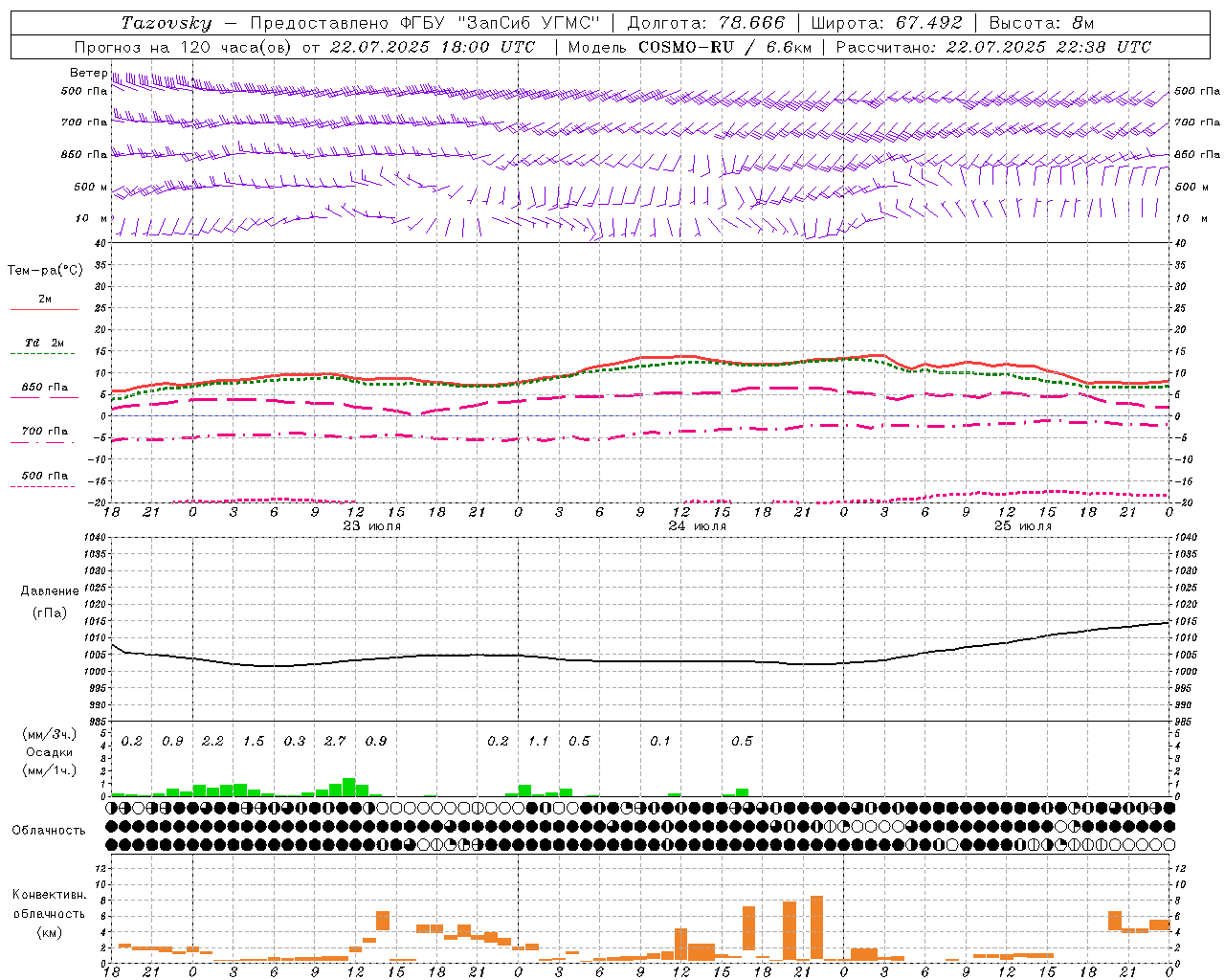1225x980 pixels.
Task: Click the text Предоставлено ФГБУ "ЗапСиб УГМС"
Action: click(425, 23)
